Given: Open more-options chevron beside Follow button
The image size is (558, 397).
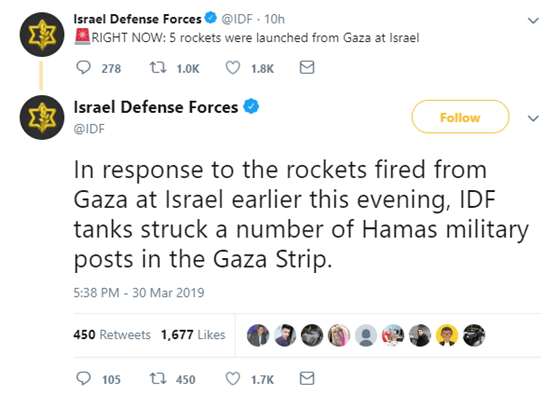Looking at the screenshot, I should click(533, 118).
